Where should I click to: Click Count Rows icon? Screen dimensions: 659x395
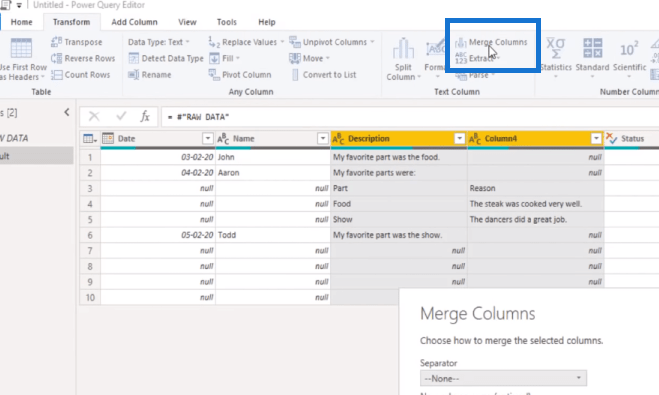coord(57,75)
